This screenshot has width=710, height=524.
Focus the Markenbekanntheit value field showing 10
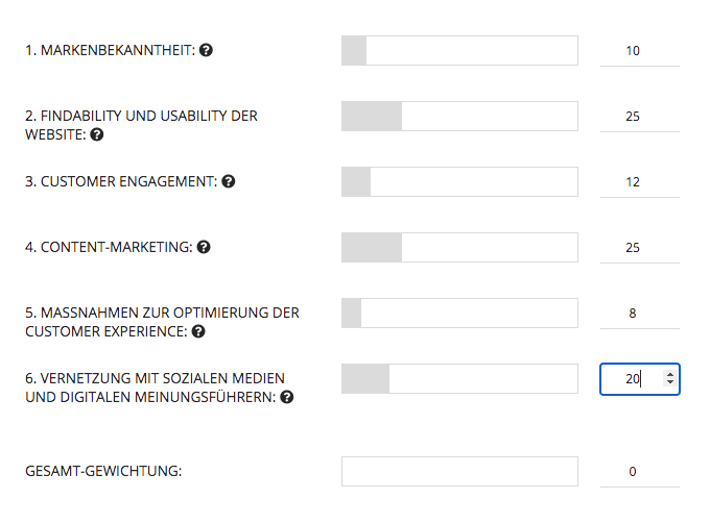[640, 51]
